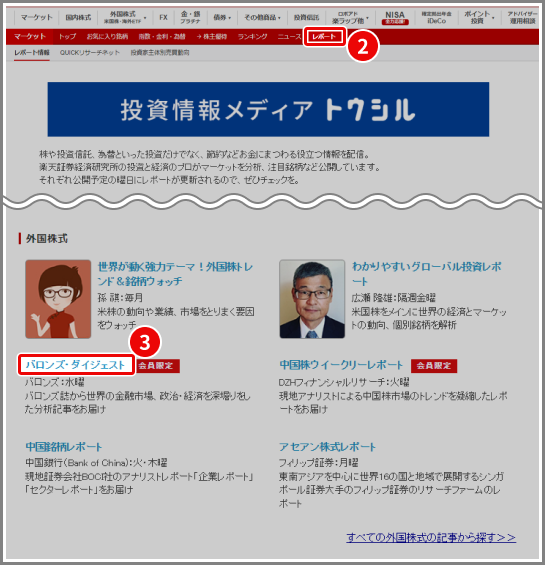
Task: Open the レポート tab in red menu
Action: (324, 36)
